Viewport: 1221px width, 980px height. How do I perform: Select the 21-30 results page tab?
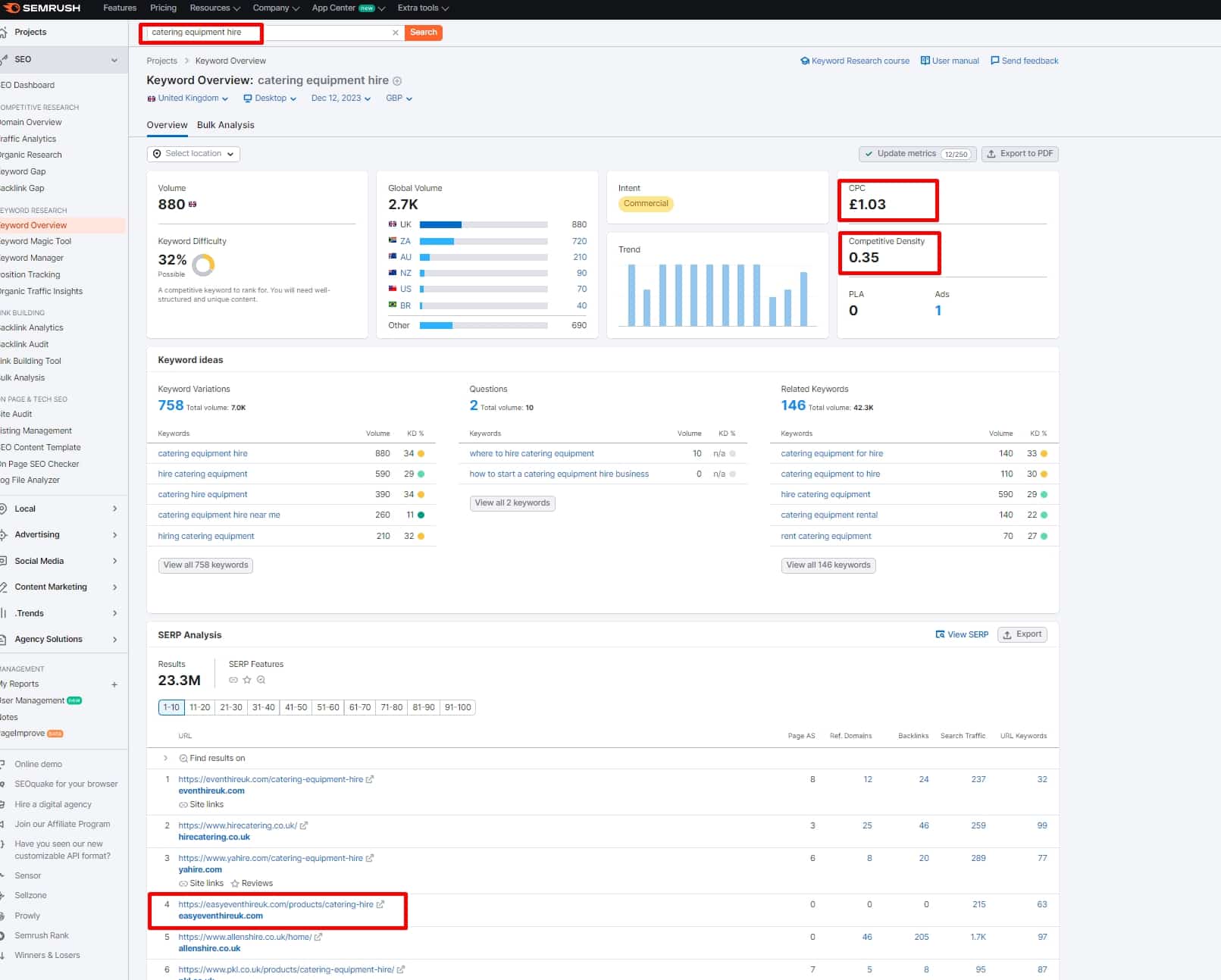pos(231,708)
